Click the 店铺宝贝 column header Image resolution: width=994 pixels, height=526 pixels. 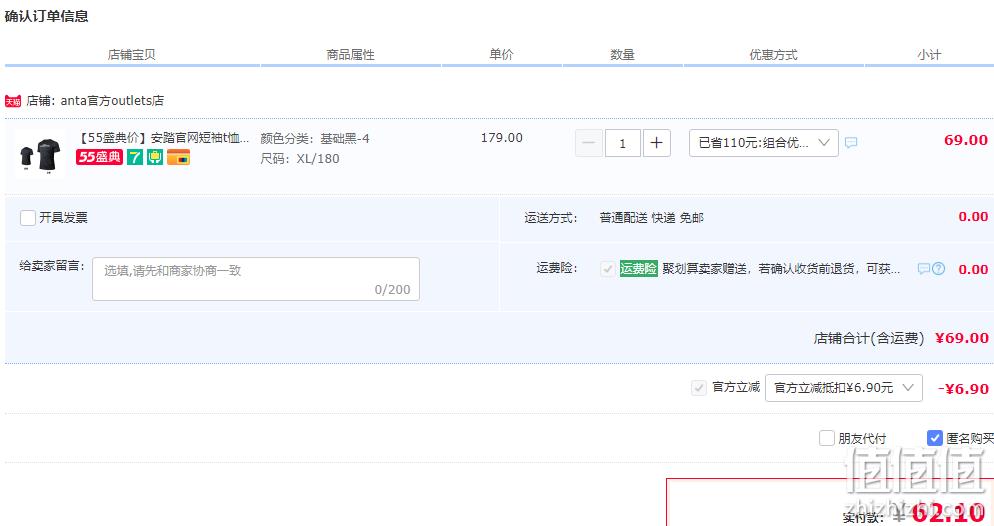pos(132,55)
